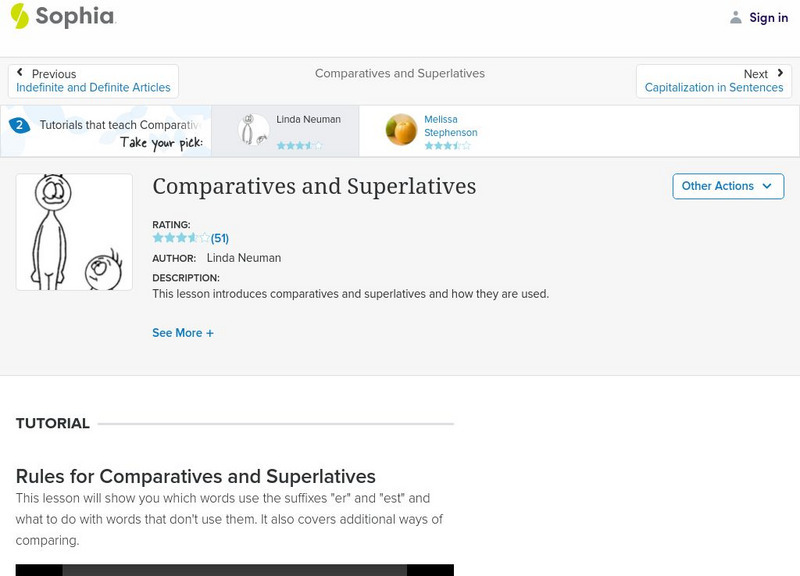The height and width of the screenshot is (576, 800).
Task: Select Melissa Stephenson's round avatar
Action: pyautogui.click(x=401, y=130)
